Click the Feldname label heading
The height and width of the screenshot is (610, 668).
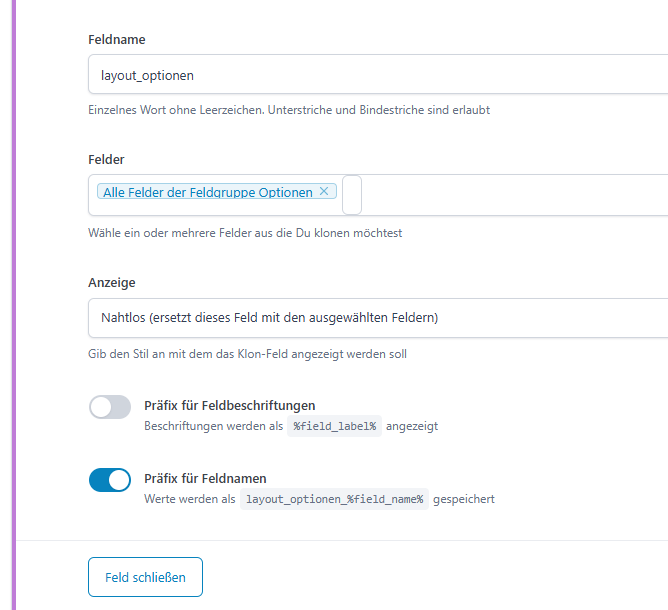[117, 40]
